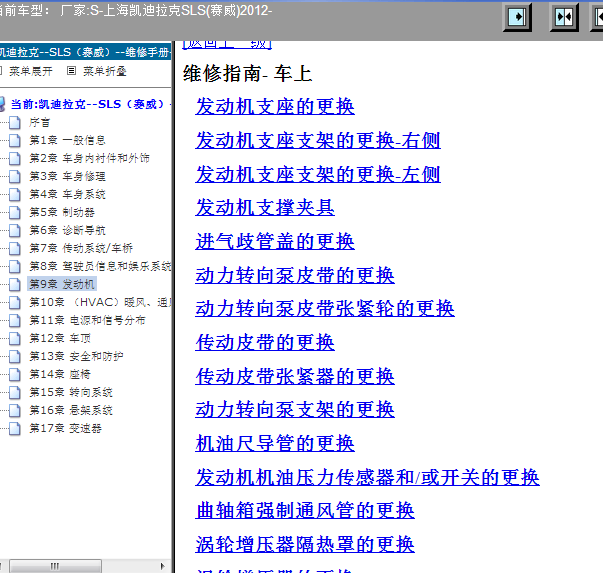Click the root node icon for 当前:凯迪拉克--SLS
Image resolution: width=603 pixels, height=573 pixels.
tap(7, 104)
